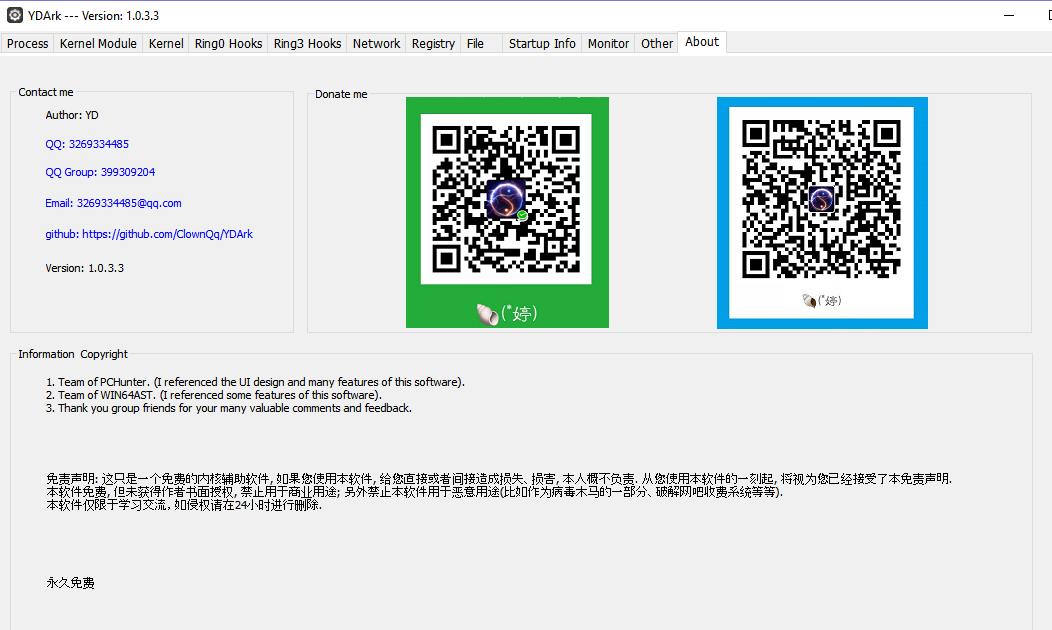This screenshot has width=1052, height=630.
Task: Click the 永久免费 text
Action: coord(70,583)
